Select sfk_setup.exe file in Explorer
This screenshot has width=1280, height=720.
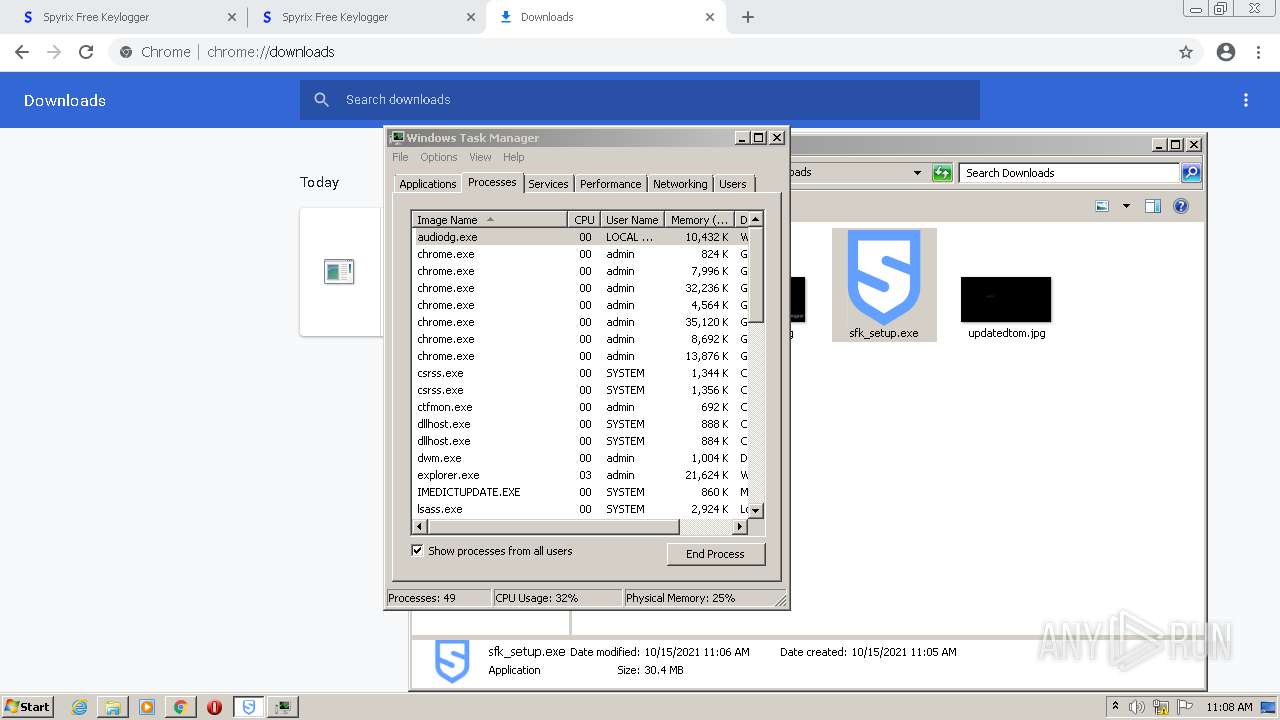(x=884, y=285)
